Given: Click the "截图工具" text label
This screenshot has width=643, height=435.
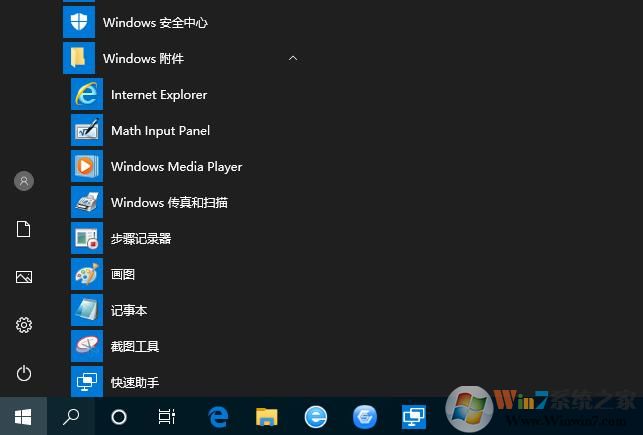Looking at the screenshot, I should (135, 346).
